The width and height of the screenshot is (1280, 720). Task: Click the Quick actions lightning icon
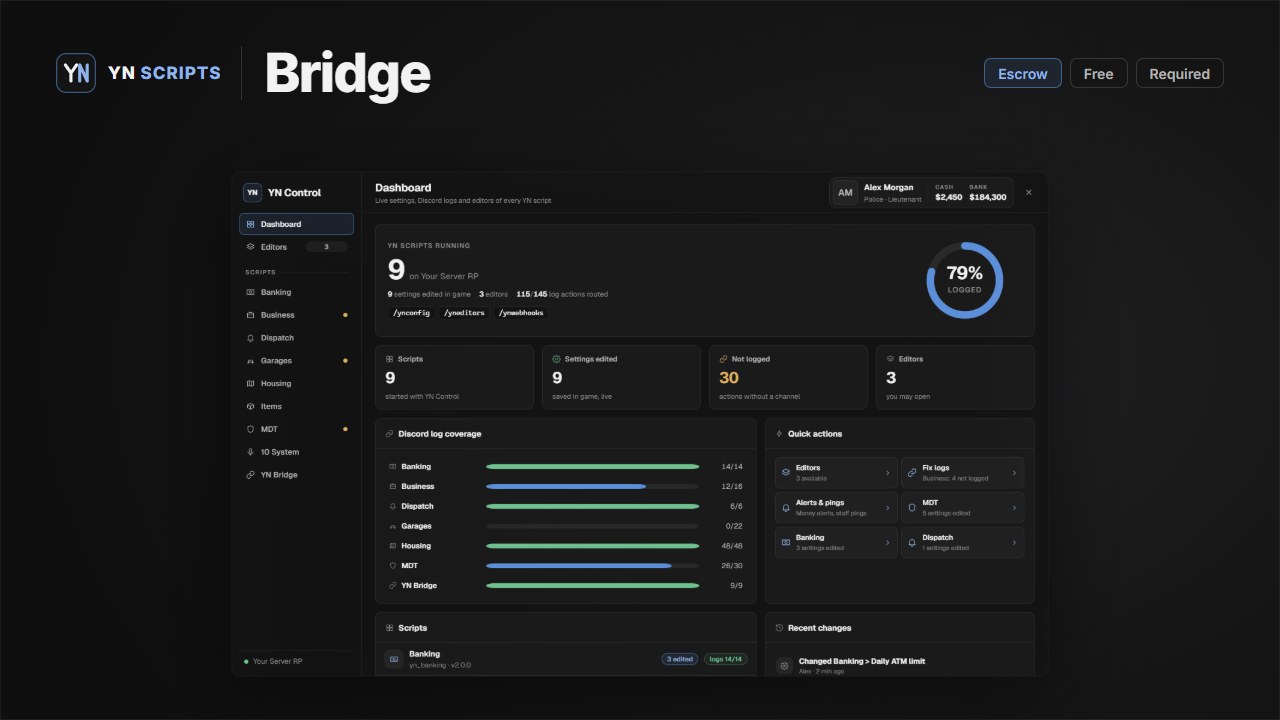click(x=779, y=434)
